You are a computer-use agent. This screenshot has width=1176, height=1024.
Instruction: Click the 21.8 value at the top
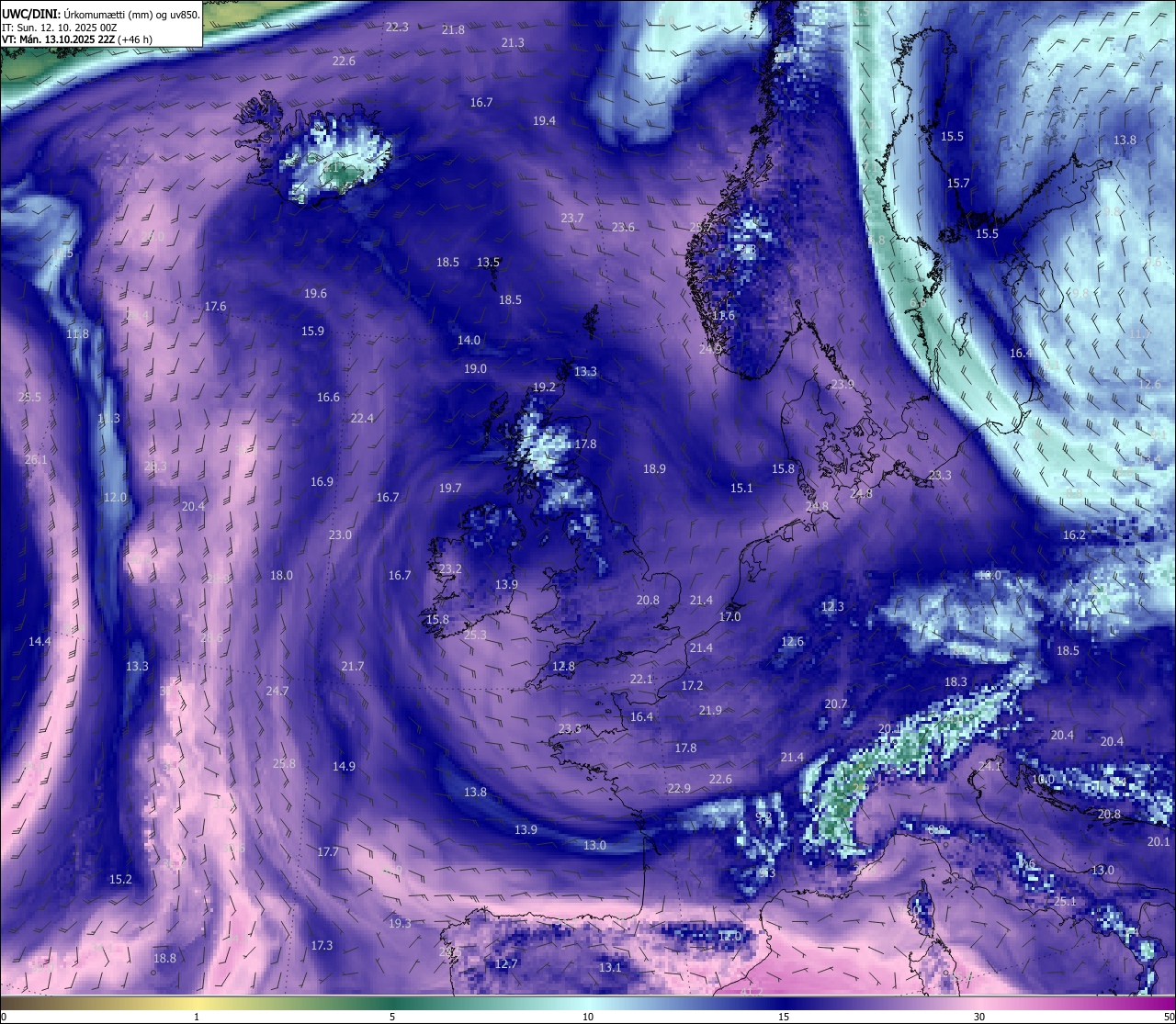(453, 30)
